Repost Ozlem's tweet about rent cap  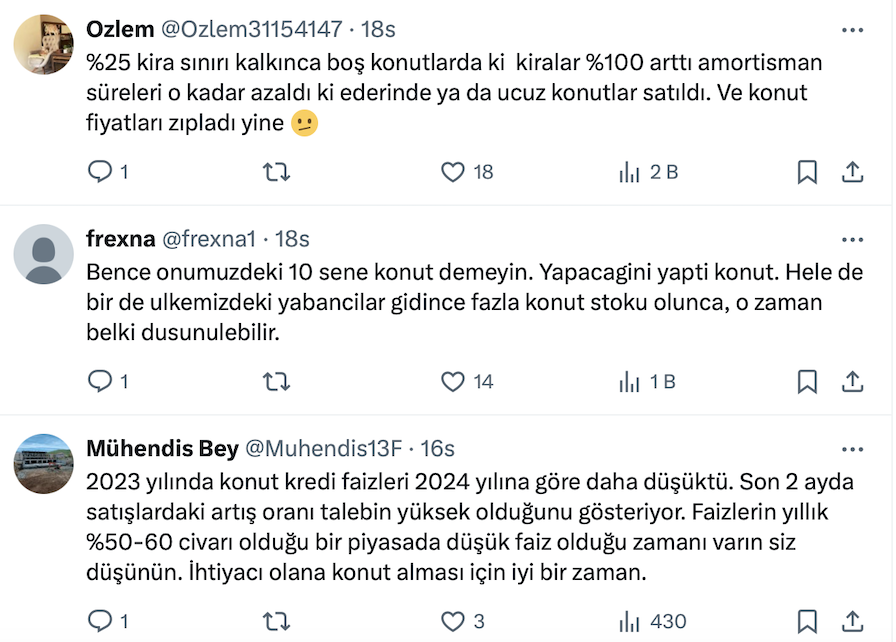[275, 172]
